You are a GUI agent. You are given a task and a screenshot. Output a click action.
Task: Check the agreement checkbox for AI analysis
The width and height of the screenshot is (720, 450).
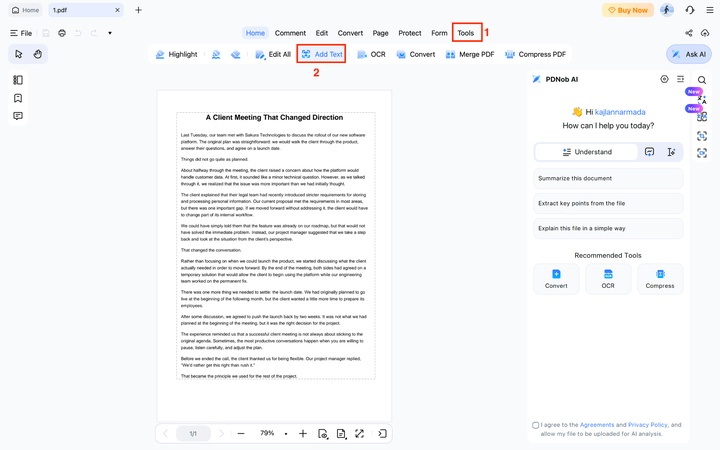535,425
